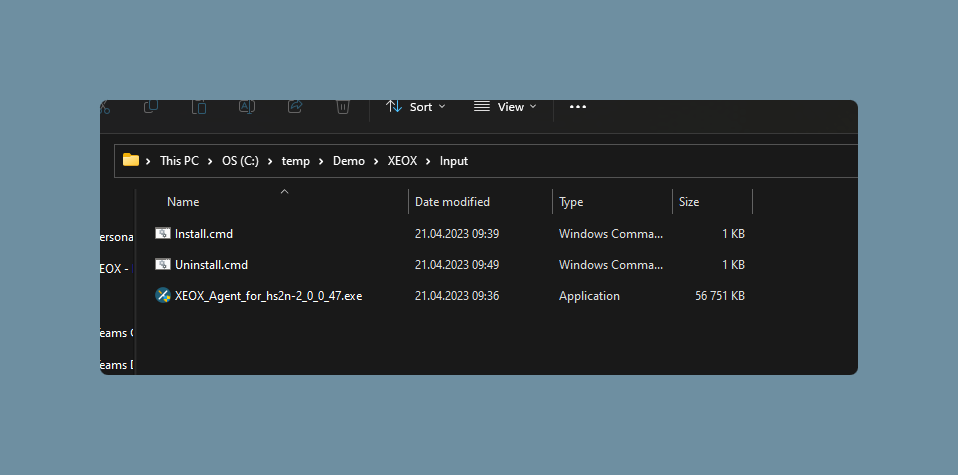958x475 pixels.
Task: Click the yellow folder icon in address bar
Action: [x=131, y=160]
